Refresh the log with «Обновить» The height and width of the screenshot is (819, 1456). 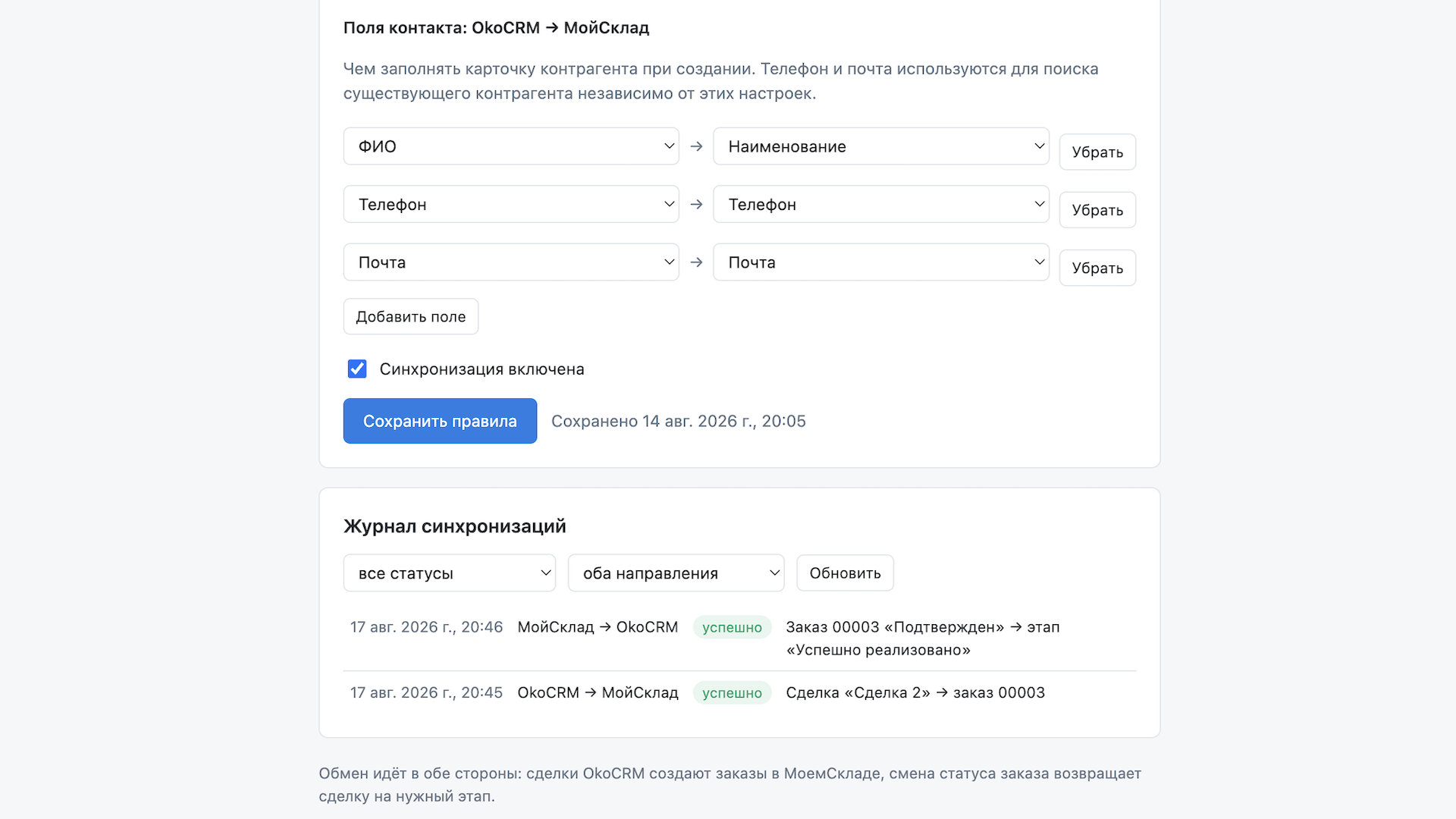845,573
